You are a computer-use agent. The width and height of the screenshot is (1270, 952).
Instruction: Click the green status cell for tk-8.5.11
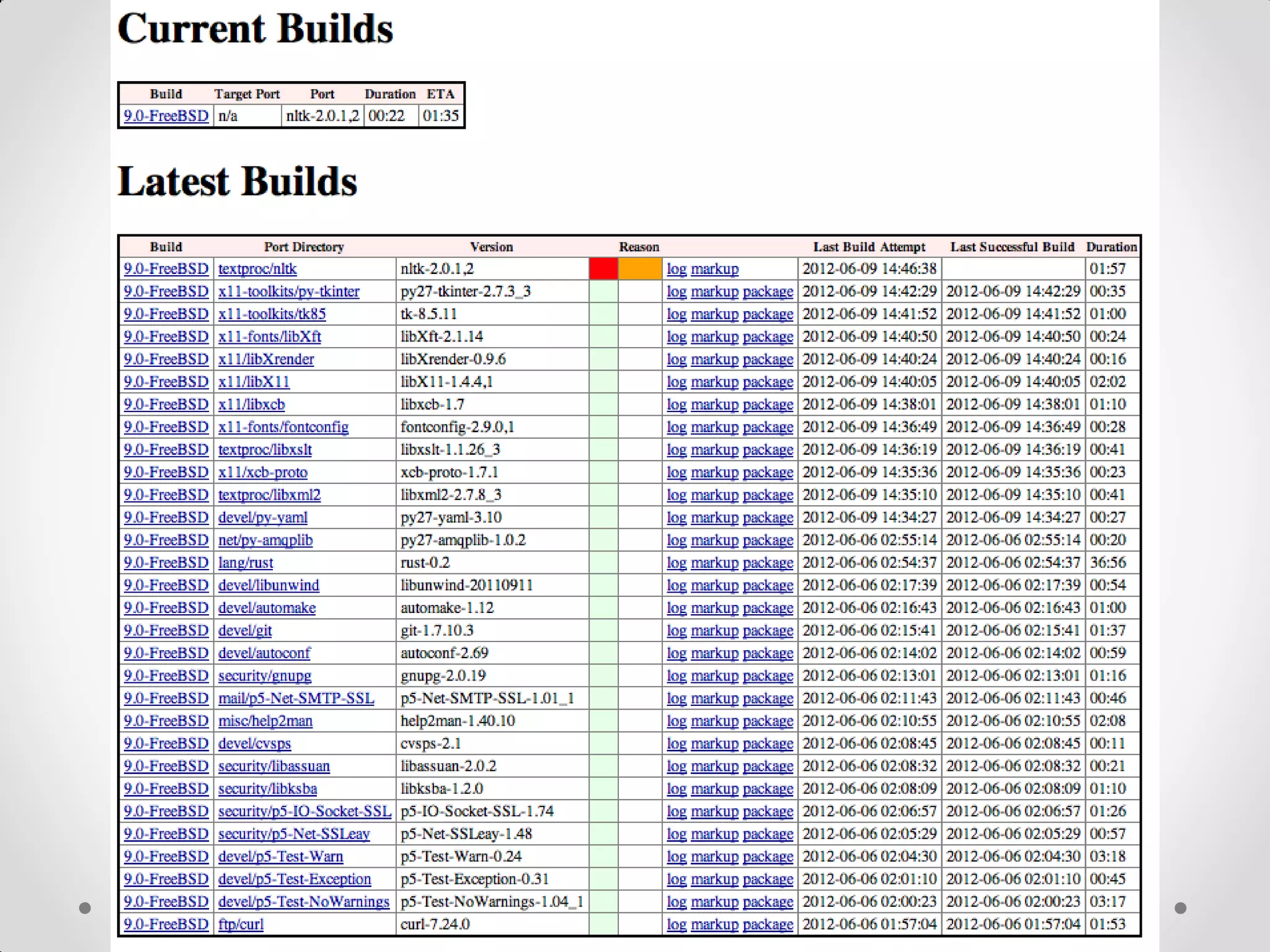pyautogui.click(x=603, y=314)
